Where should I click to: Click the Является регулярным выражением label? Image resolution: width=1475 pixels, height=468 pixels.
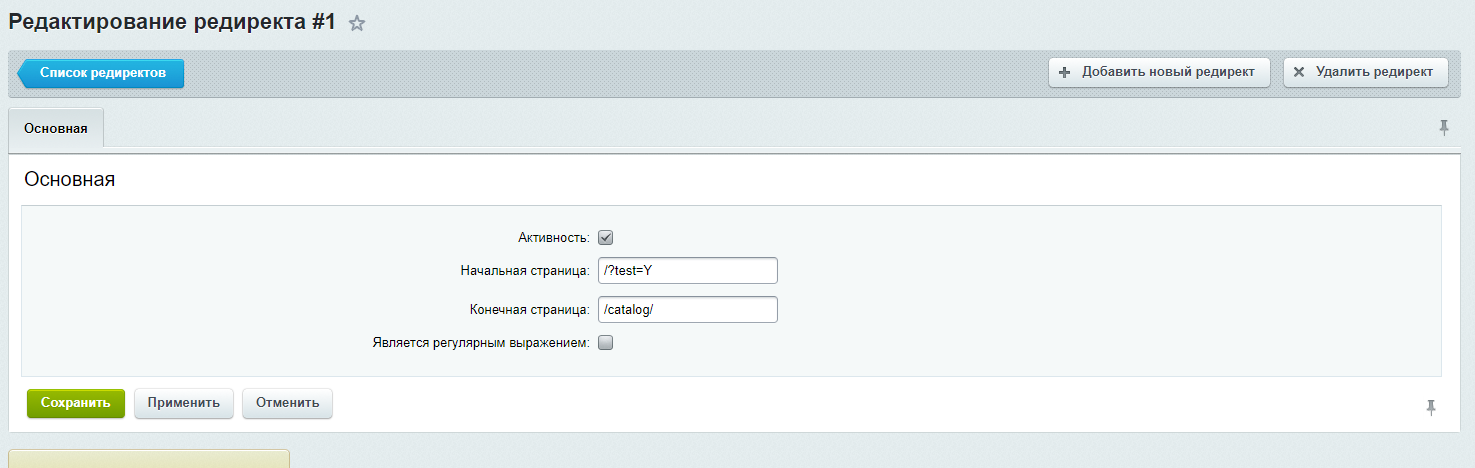click(x=480, y=343)
